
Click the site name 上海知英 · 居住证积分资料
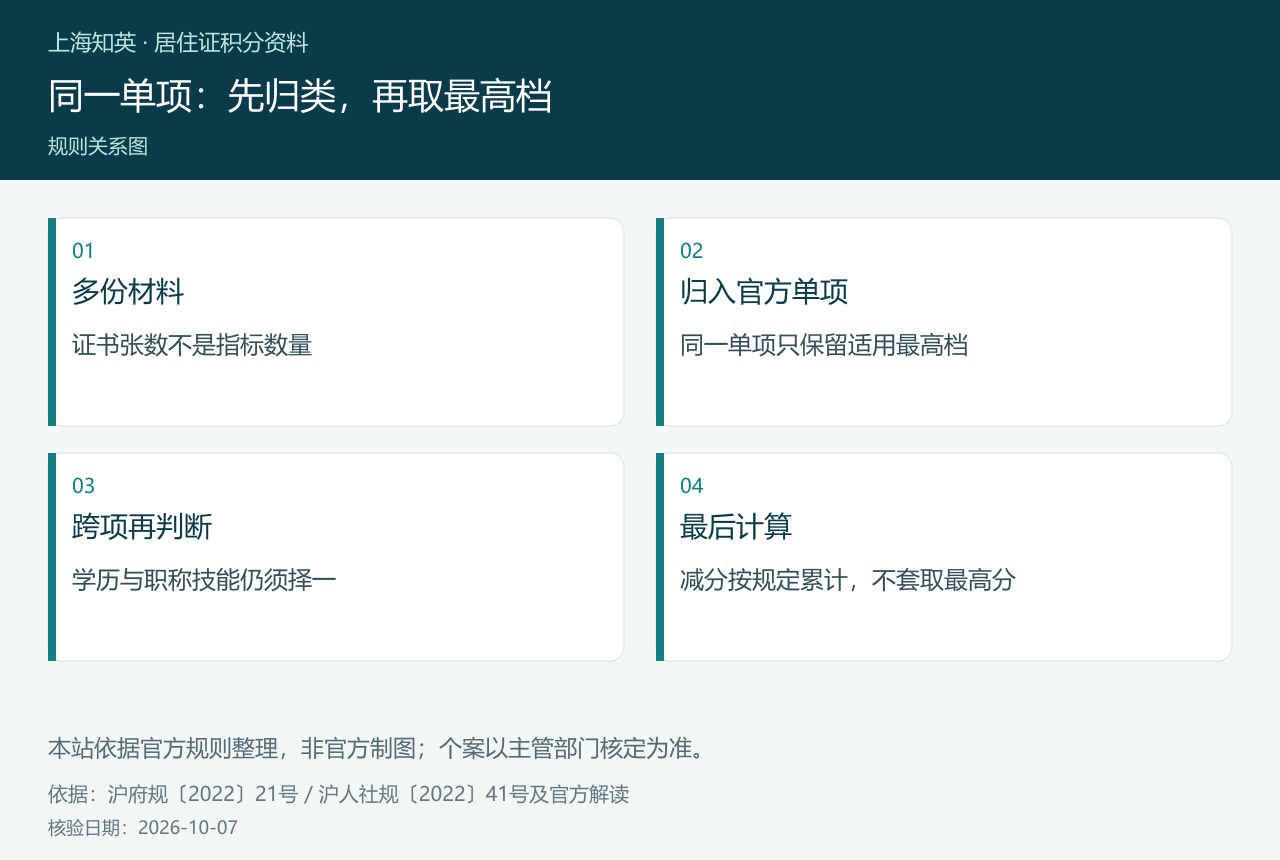pos(178,43)
